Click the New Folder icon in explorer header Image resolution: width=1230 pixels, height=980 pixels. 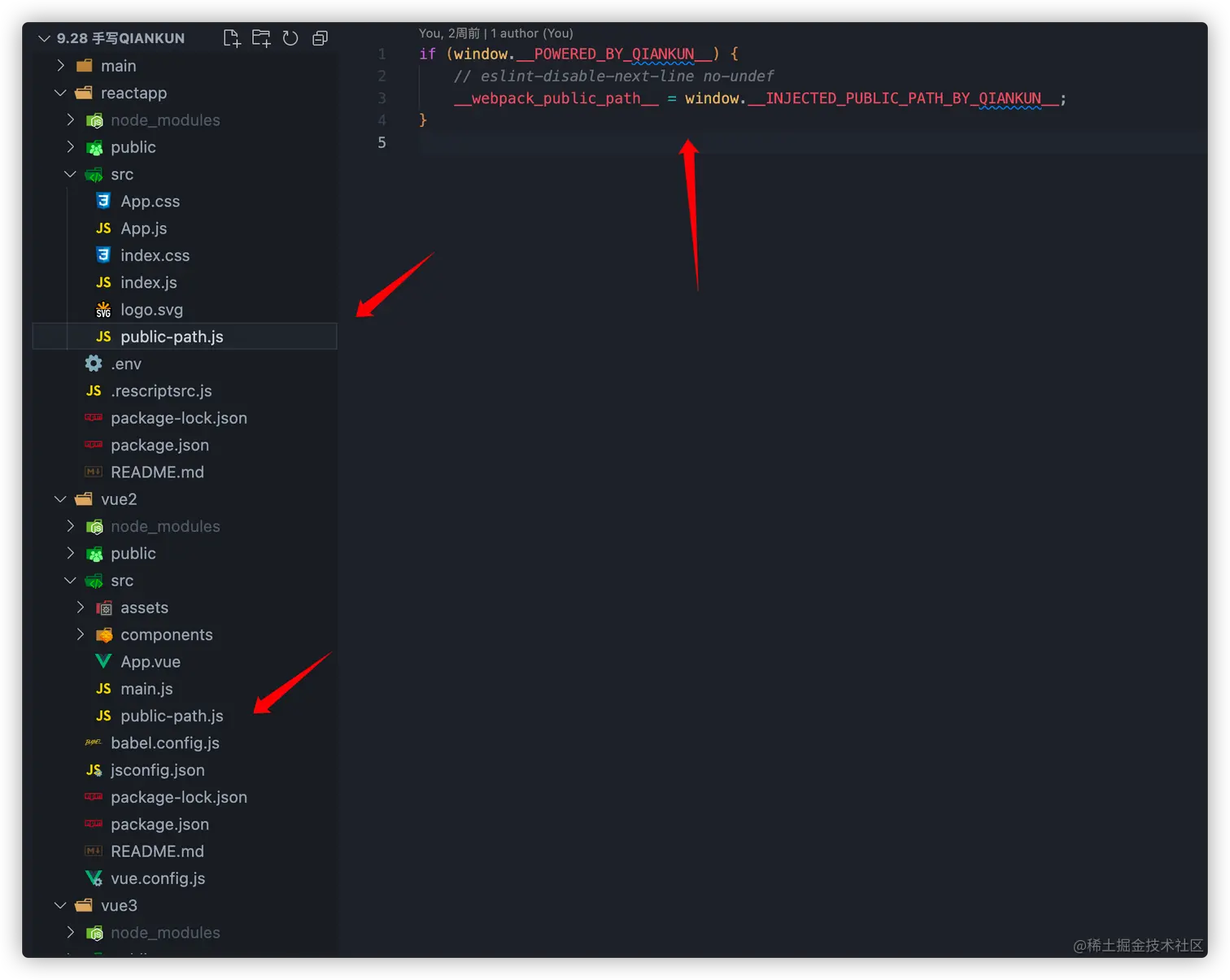click(x=261, y=38)
